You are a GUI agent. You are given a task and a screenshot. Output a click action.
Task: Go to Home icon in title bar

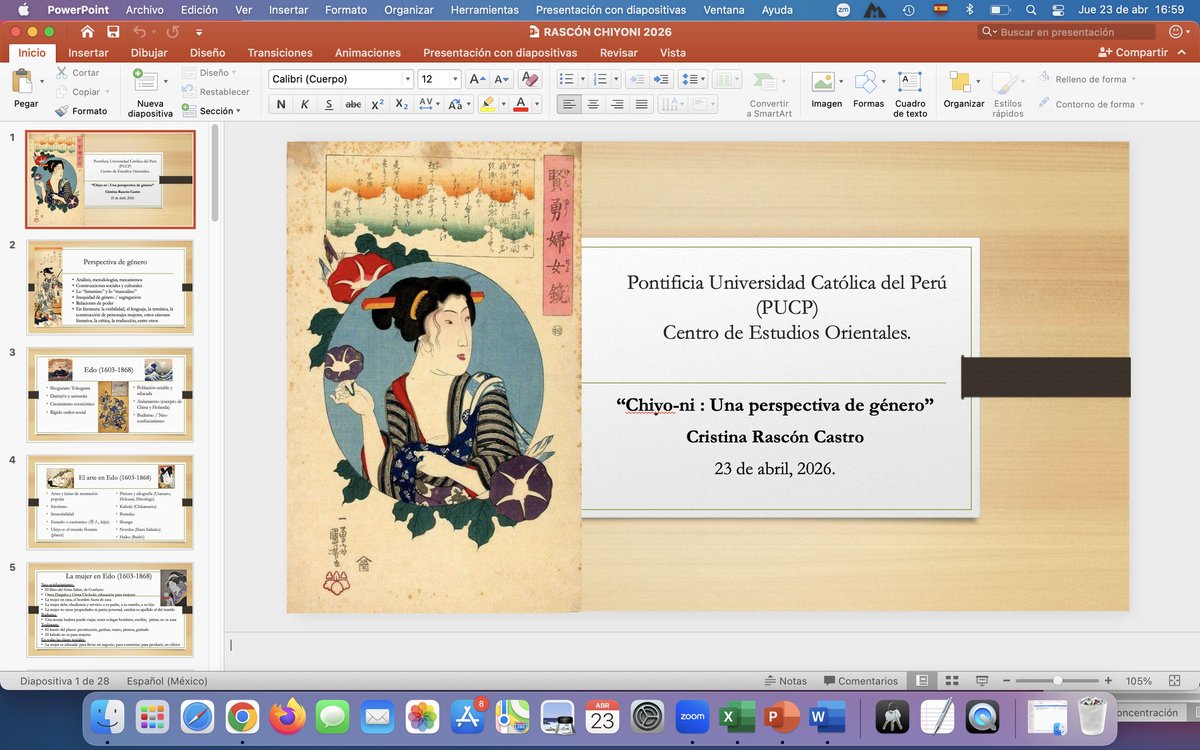[x=87, y=32]
